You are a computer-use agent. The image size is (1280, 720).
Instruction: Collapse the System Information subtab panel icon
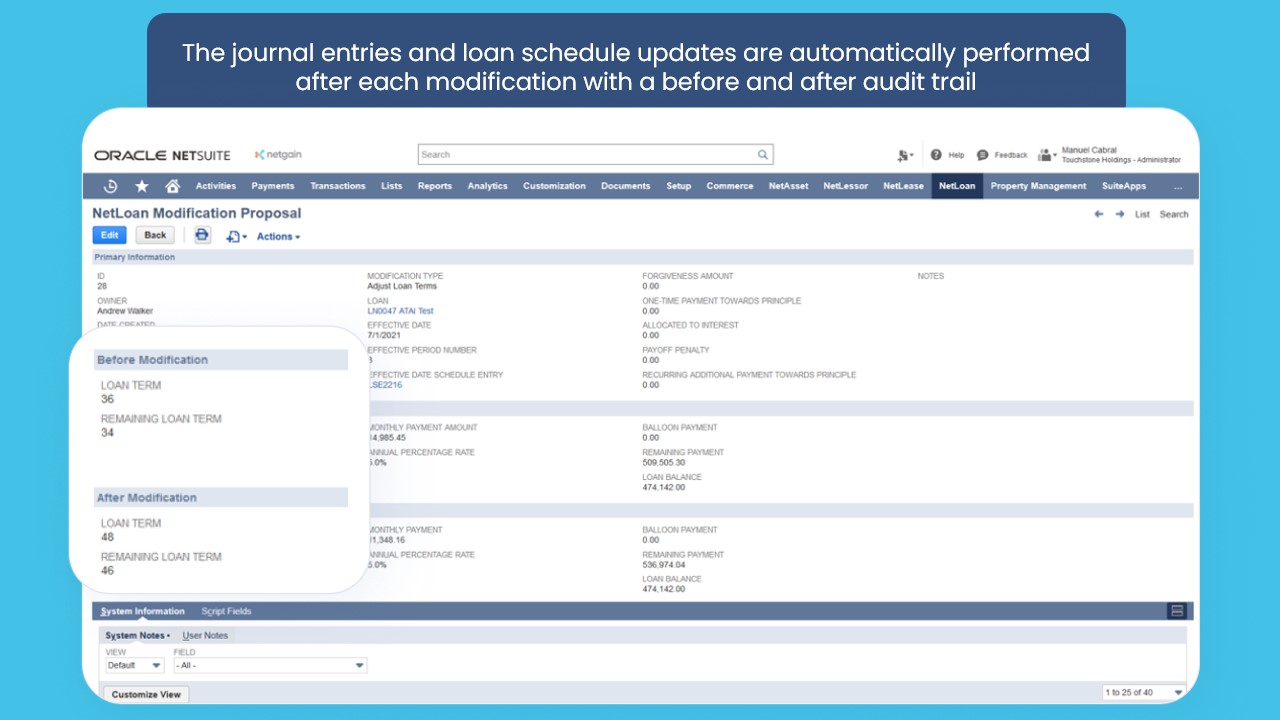tap(1177, 611)
